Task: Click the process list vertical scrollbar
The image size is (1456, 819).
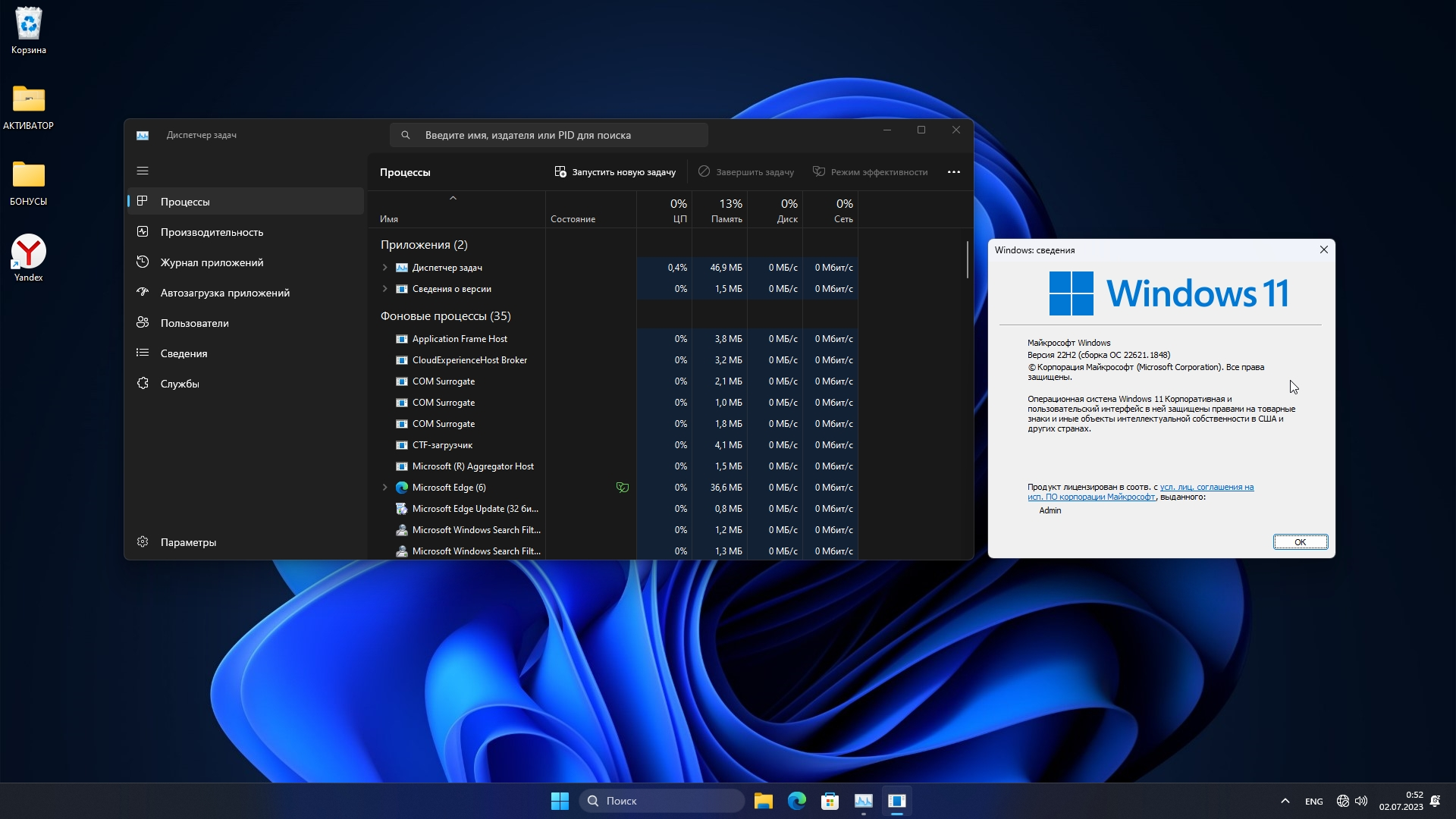Action: (x=968, y=260)
